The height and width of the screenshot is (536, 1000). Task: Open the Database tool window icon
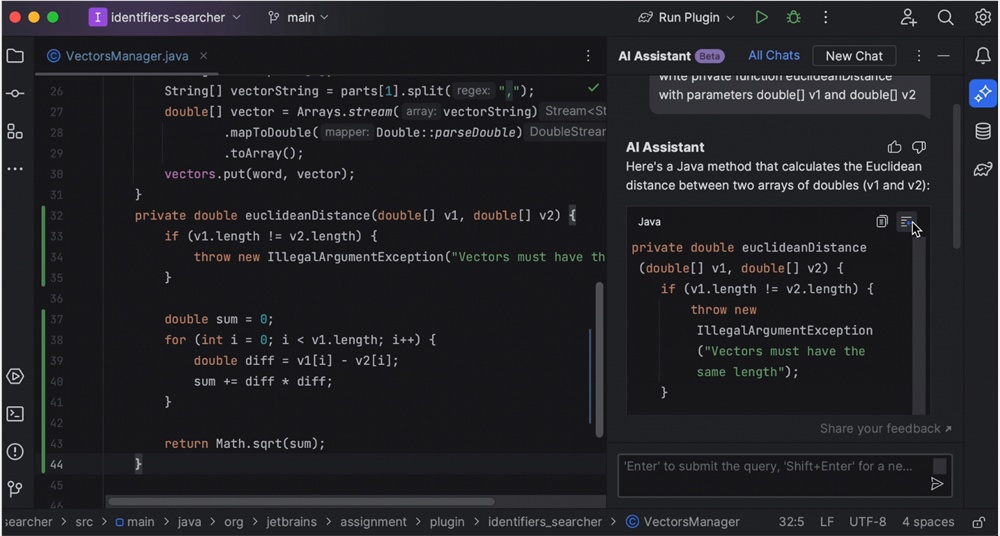[983, 131]
